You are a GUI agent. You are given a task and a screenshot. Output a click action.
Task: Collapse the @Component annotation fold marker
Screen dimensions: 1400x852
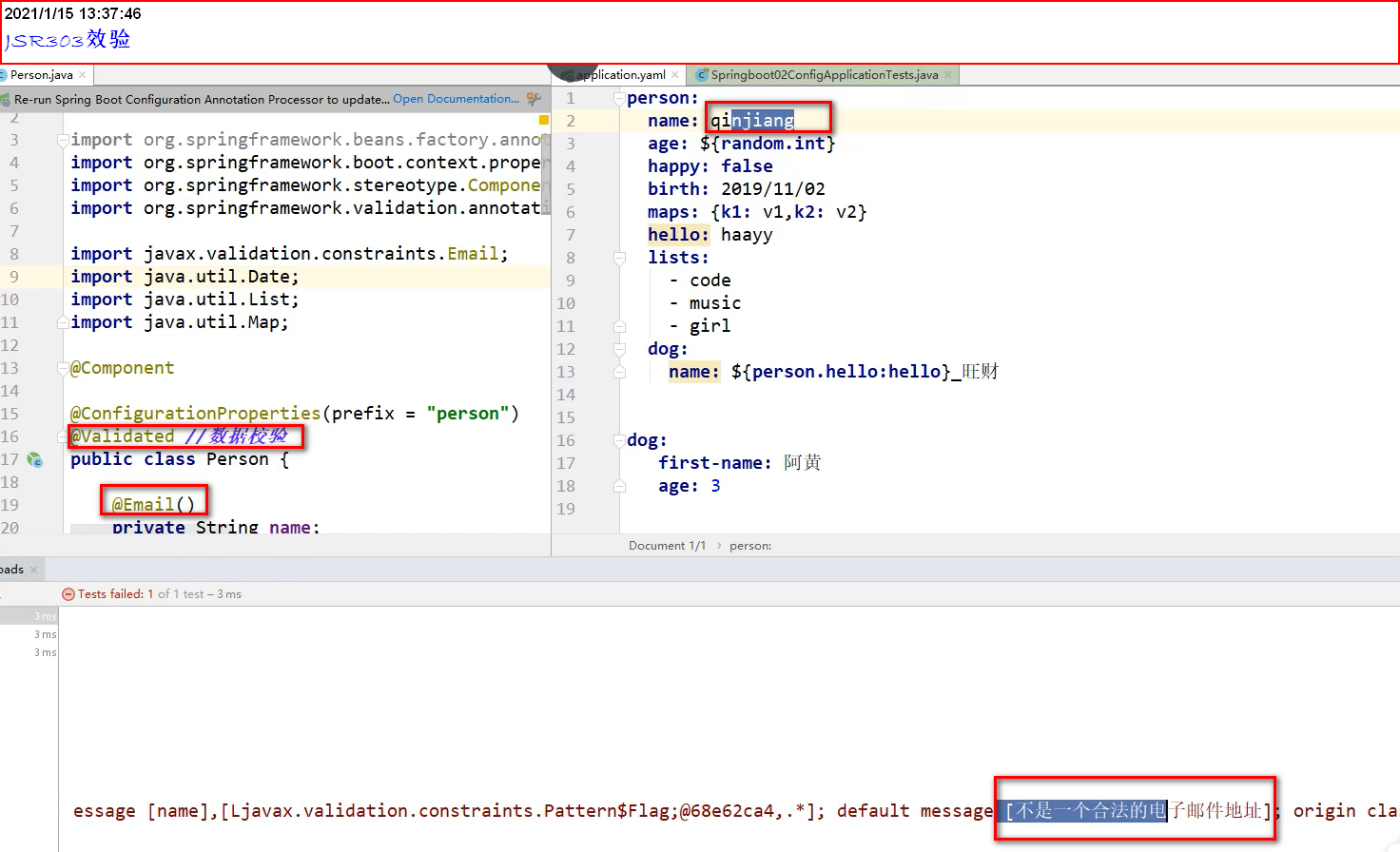coord(63,368)
